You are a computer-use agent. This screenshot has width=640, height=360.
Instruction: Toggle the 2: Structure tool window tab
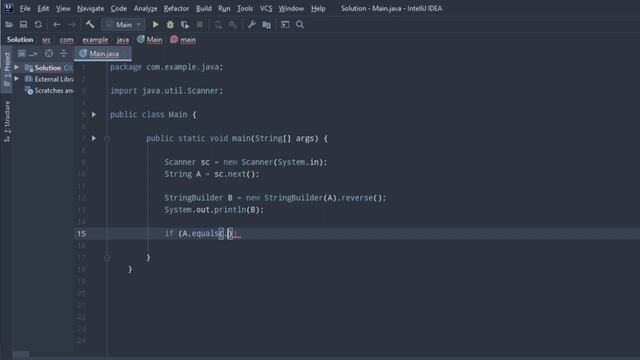7,121
